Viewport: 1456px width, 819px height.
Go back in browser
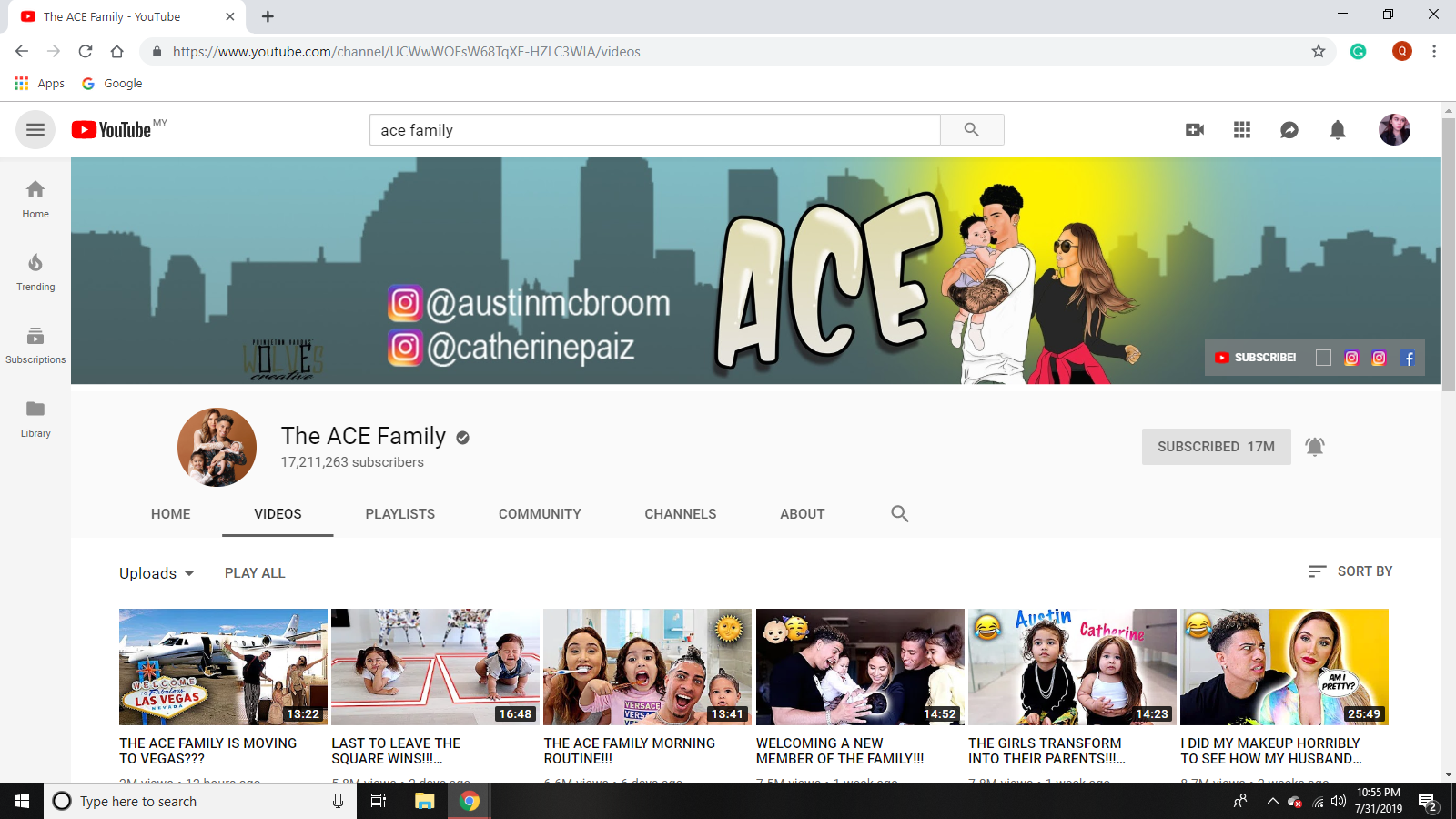coord(22,52)
